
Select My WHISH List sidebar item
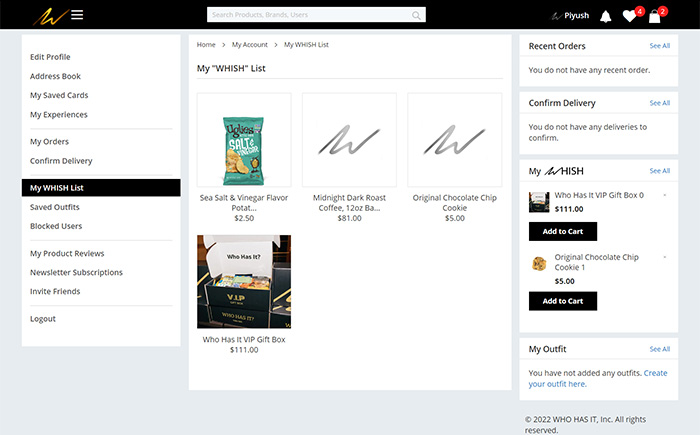[x=101, y=188]
